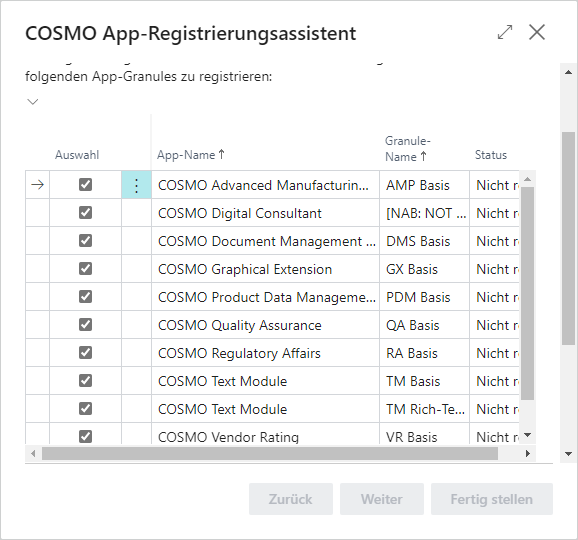Sort by Granule-Name column header
Viewport: 578px width, 540px height.
click(x=408, y=149)
